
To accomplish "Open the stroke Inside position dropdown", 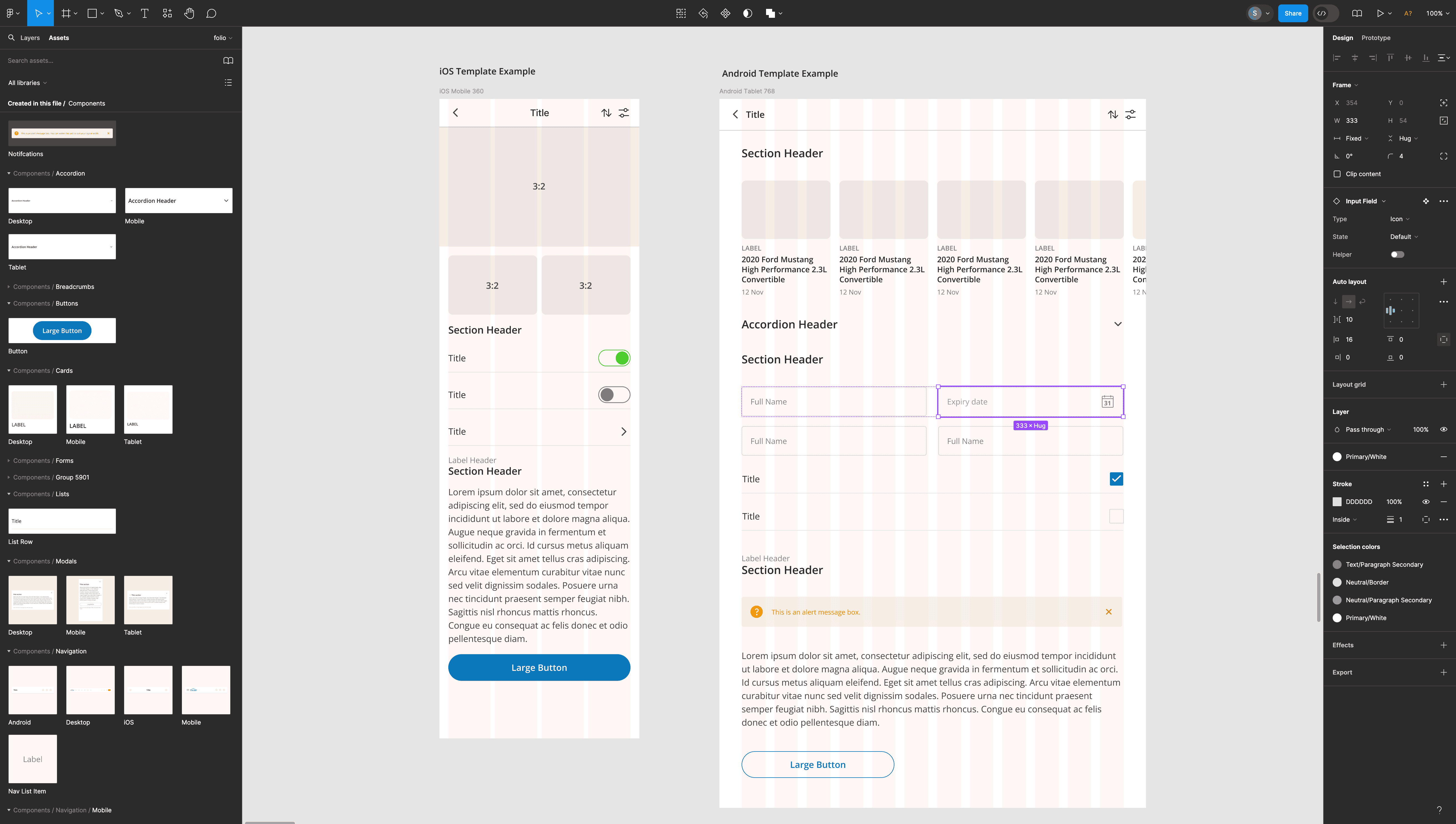I will pyautogui.click(x=1344, y=520).
